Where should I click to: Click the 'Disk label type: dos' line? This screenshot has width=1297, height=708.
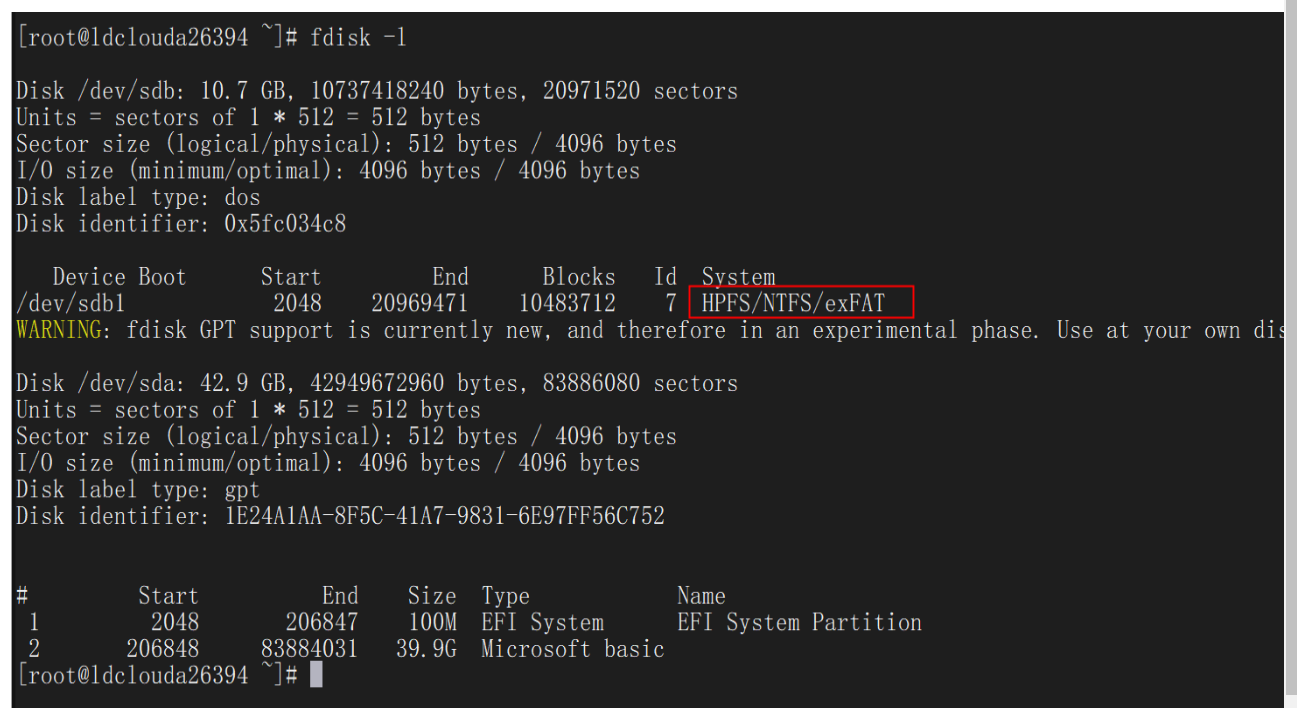pyautogui.click(x=138, y=197)
